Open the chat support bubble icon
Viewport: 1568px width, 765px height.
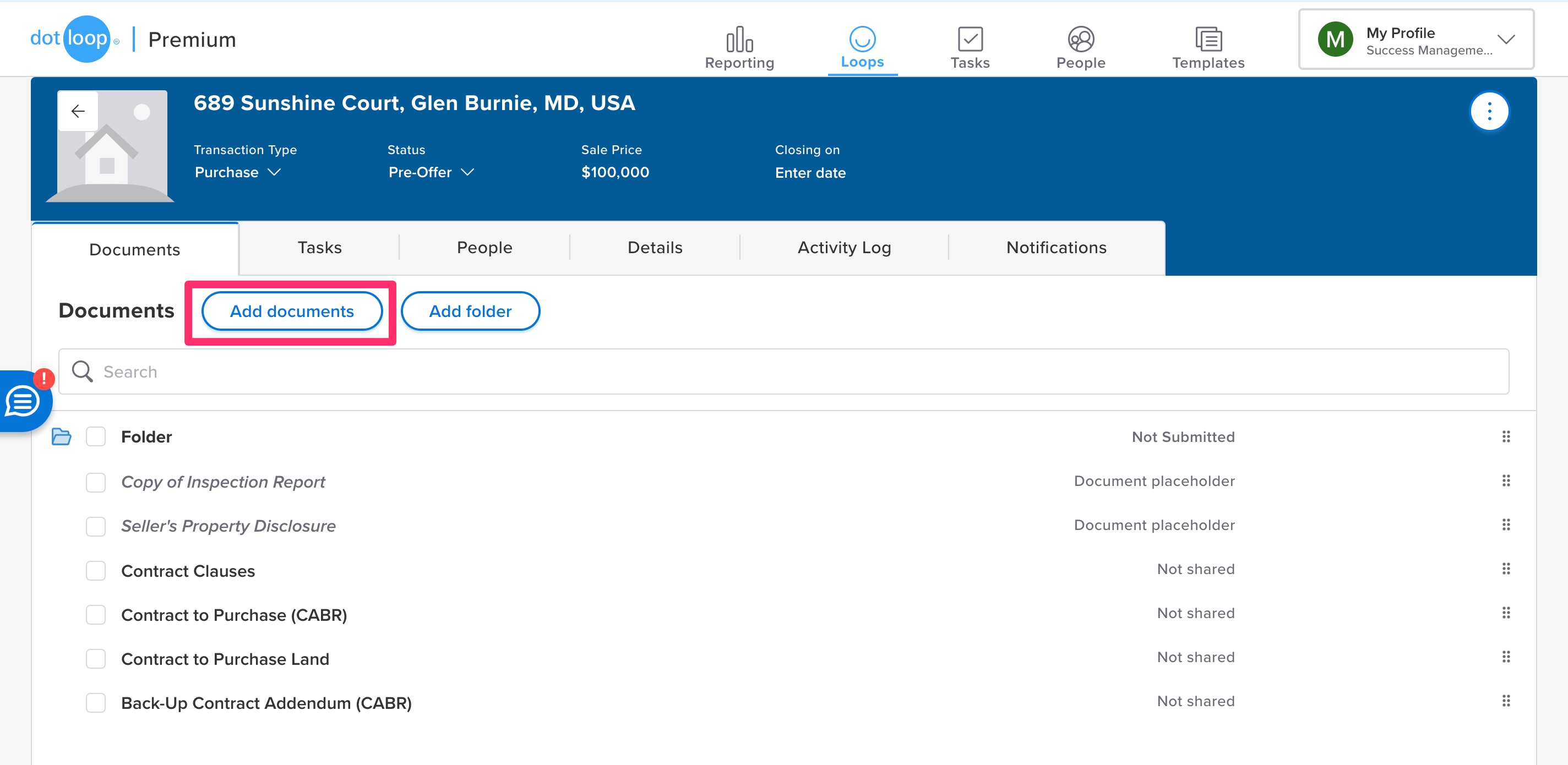click(23, 402)
